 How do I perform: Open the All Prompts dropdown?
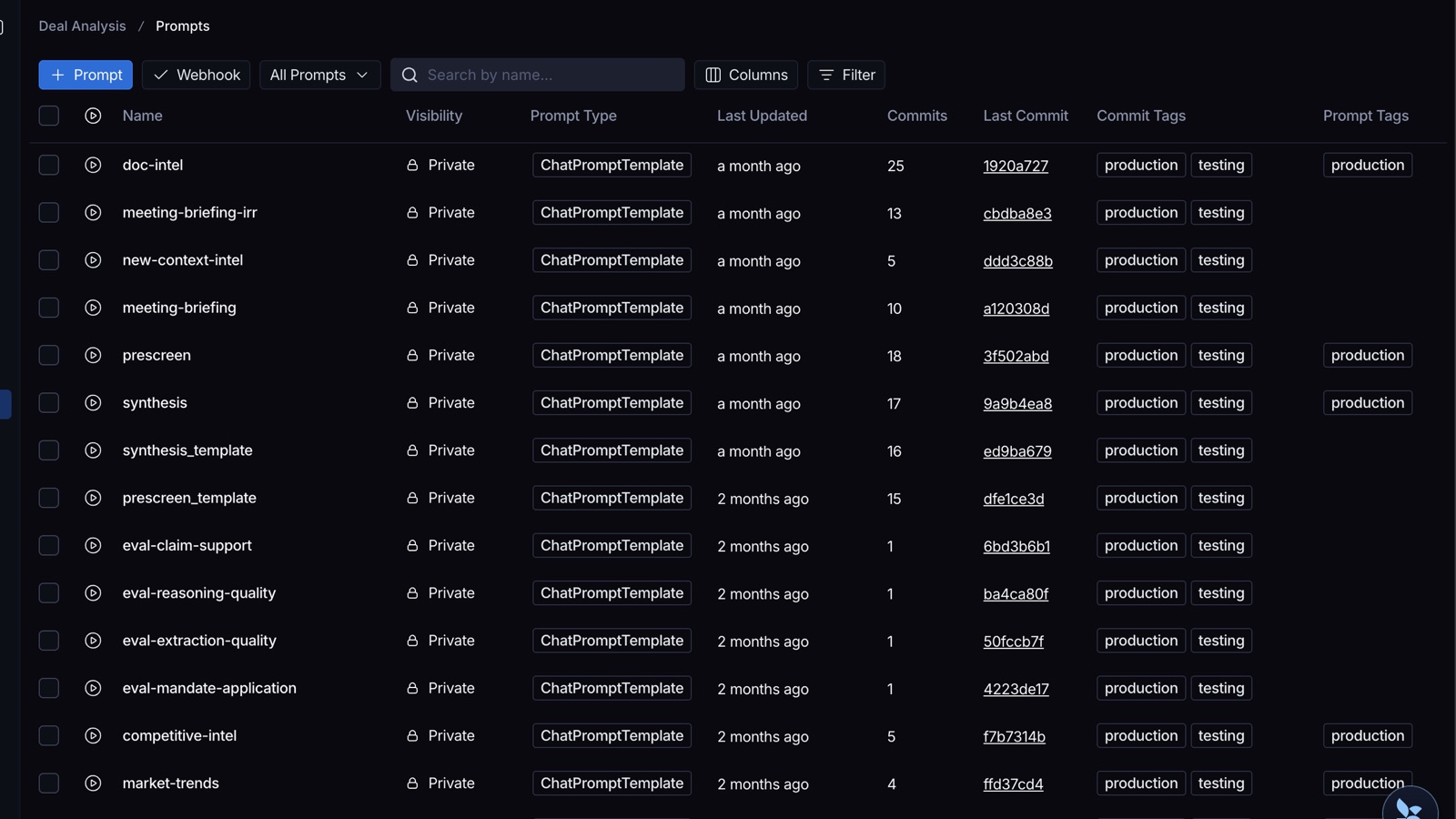click(x=319, y=75)
